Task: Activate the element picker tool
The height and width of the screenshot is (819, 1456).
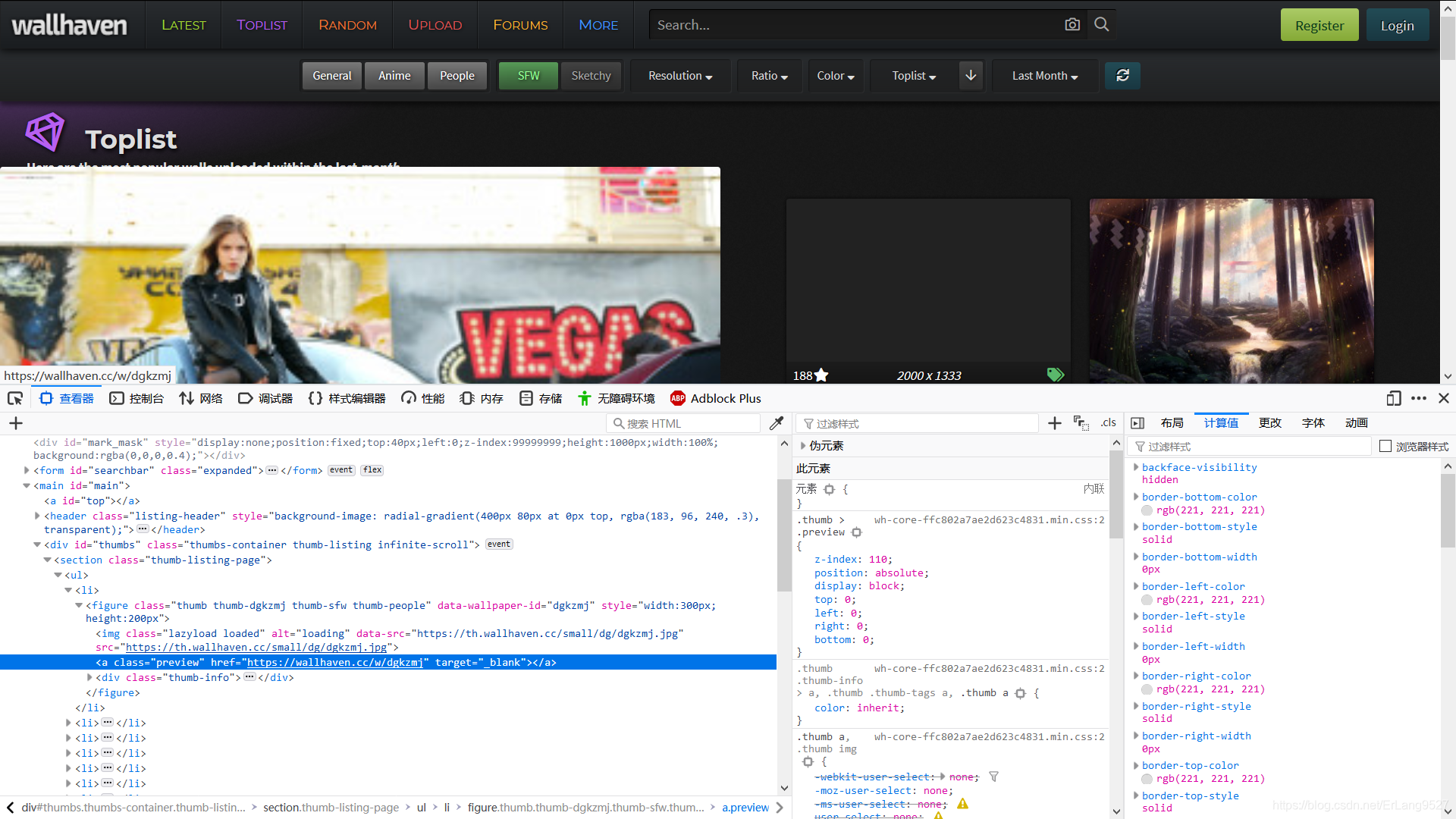Action: [15, 398]
